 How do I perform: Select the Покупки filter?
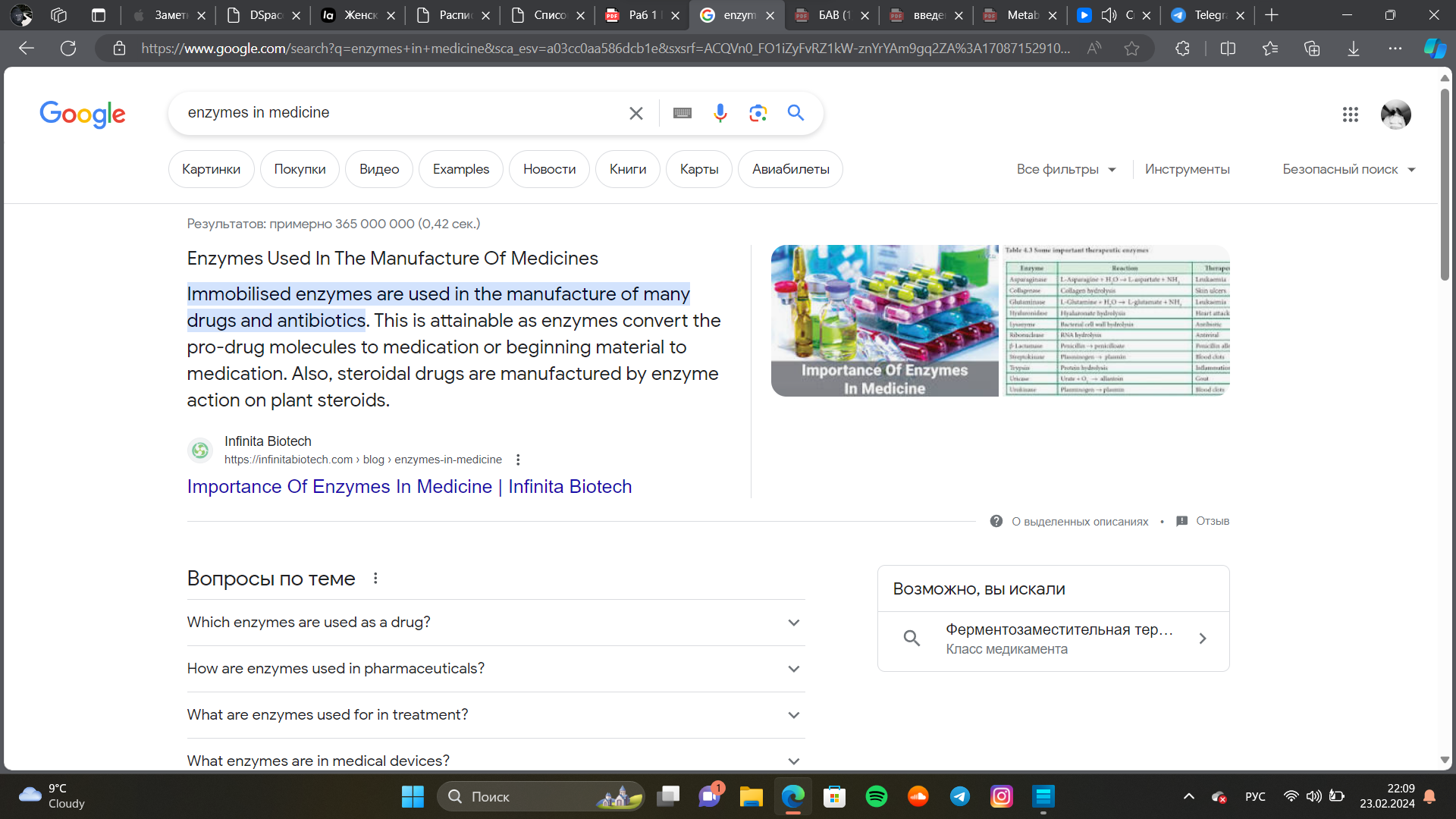point(300,169)
